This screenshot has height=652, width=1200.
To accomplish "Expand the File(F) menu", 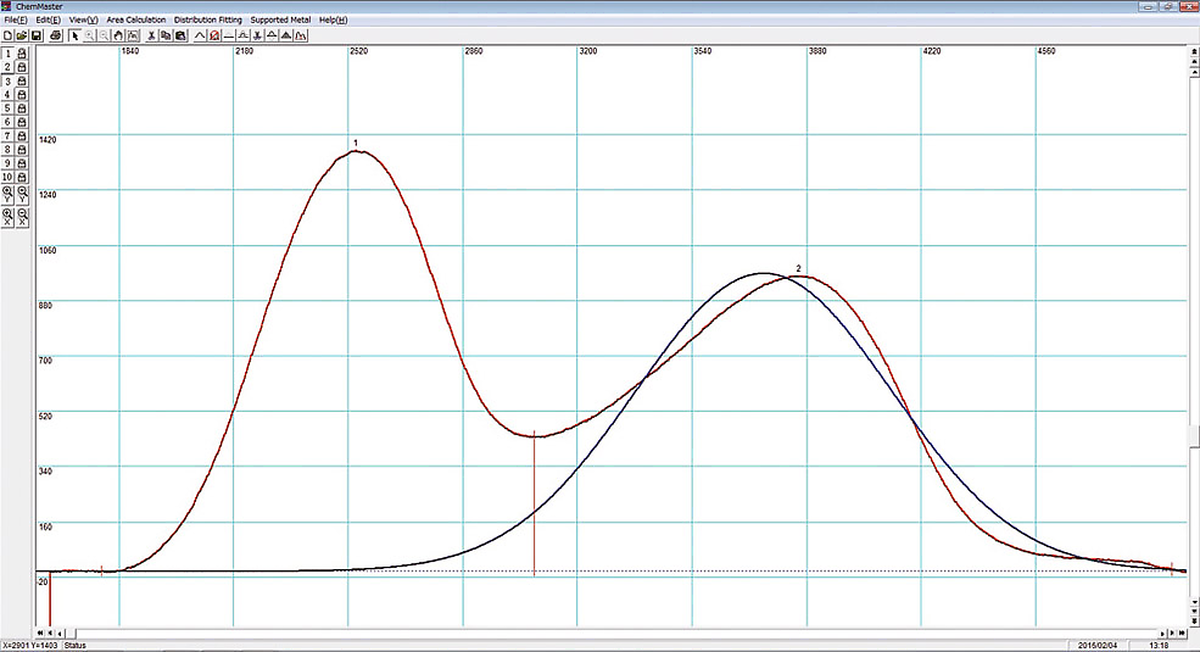I will [x=16, y=20].
